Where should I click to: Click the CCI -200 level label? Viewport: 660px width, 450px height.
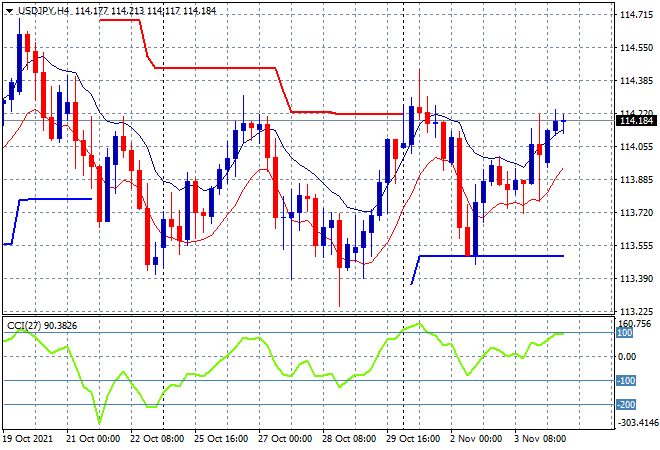pos(626,405)
